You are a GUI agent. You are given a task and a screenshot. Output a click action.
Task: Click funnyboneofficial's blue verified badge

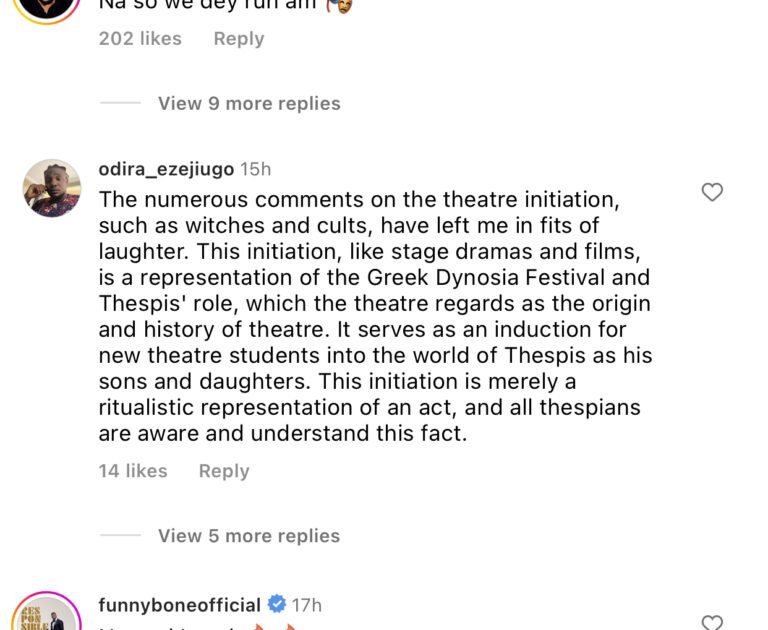(277, 605)
